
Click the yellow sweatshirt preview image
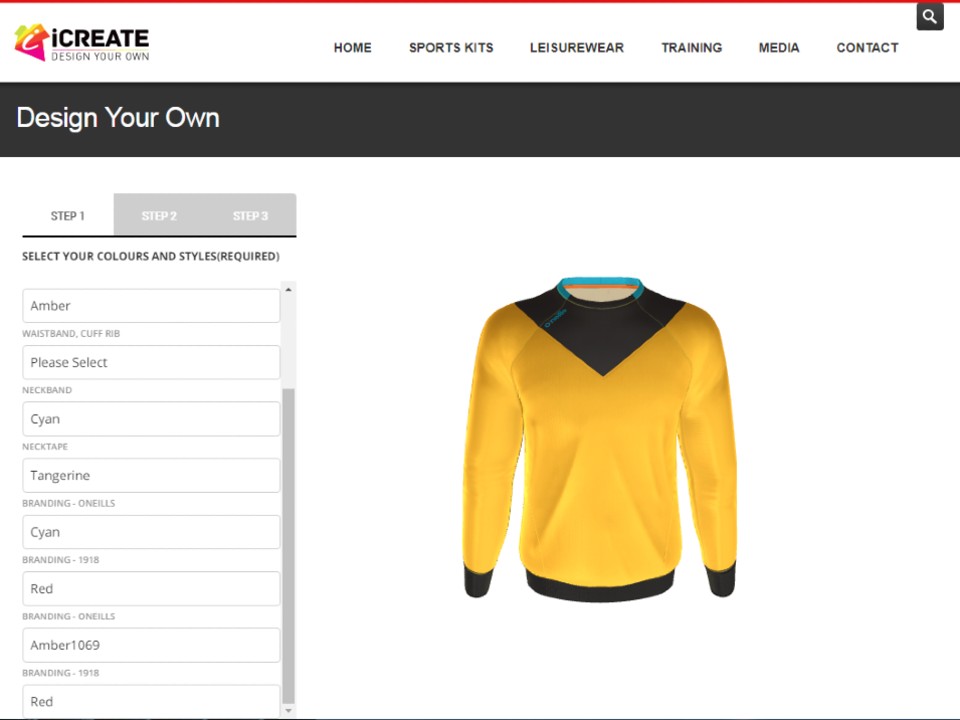point(600,440)
